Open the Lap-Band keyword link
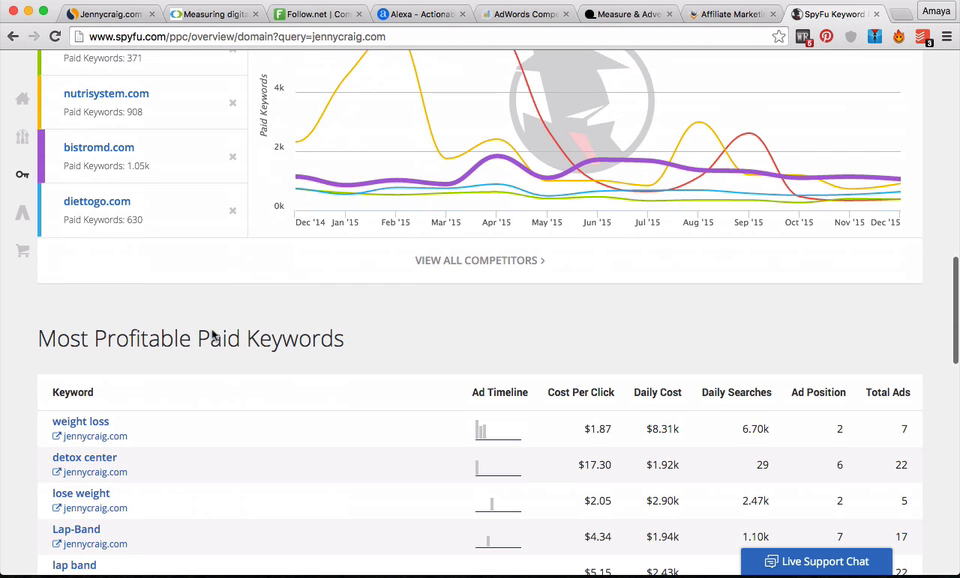The image size is (960, 578). click(x=76, y=529)
